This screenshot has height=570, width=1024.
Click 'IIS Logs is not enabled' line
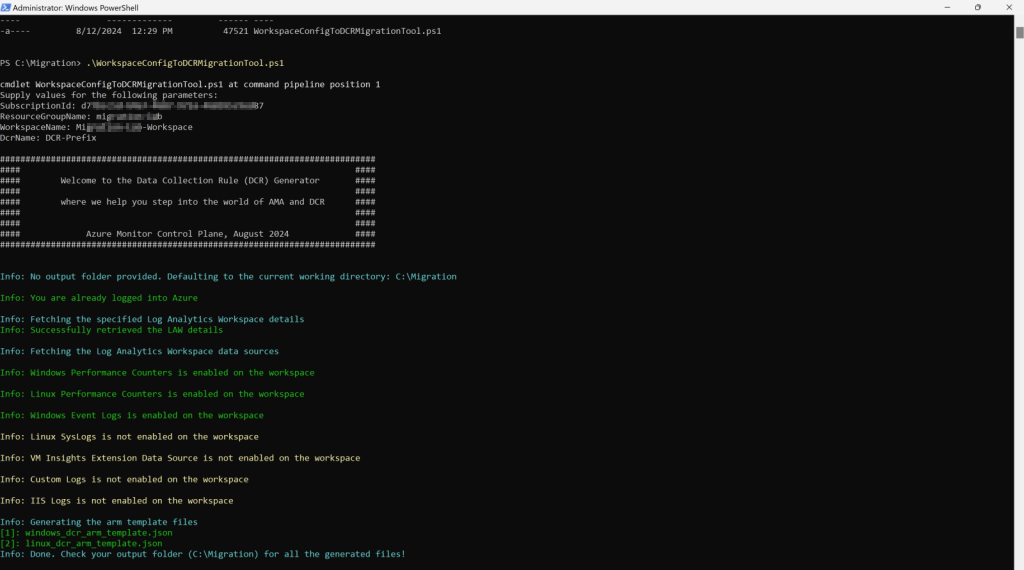(116, 500)
